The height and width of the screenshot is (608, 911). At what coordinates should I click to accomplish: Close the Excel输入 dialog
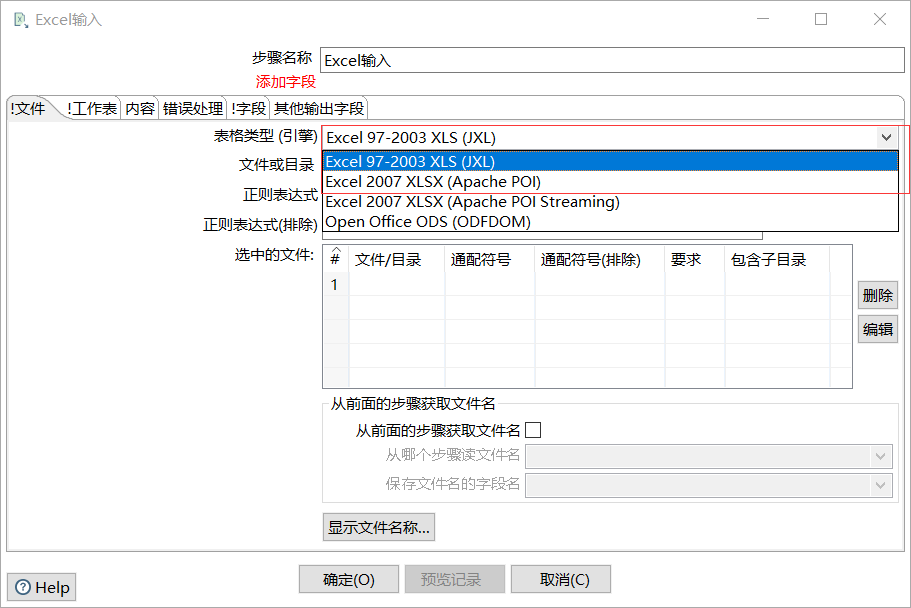tap(880, 19)
